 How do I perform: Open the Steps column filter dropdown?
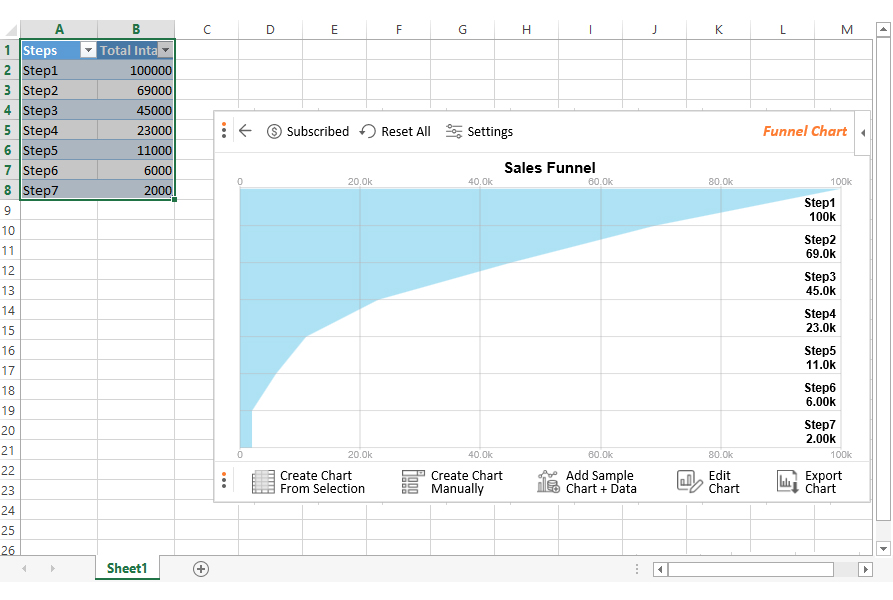click(x=88, y=51)
